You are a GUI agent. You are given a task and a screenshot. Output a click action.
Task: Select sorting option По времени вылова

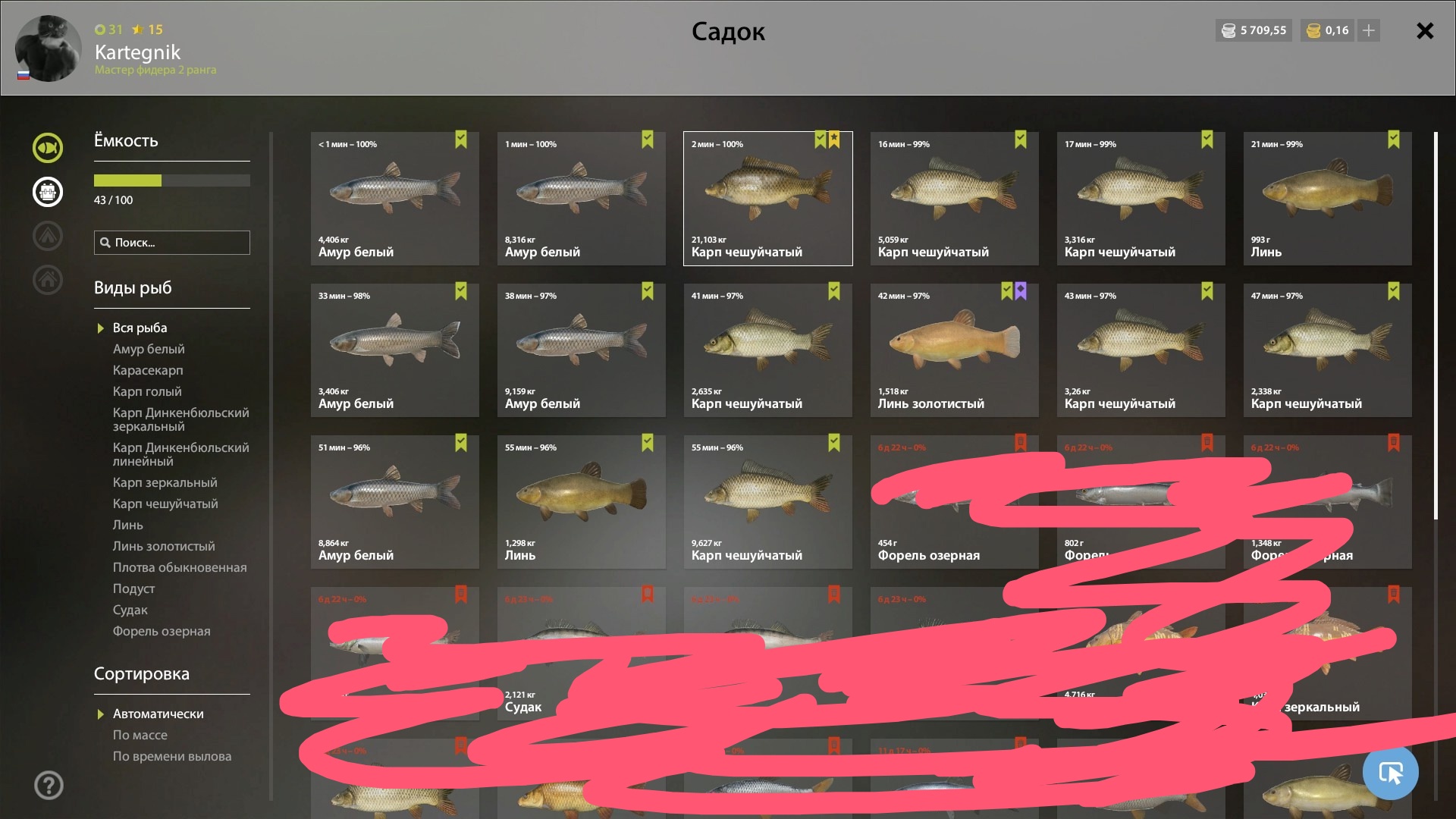click(x=172, y=756)
